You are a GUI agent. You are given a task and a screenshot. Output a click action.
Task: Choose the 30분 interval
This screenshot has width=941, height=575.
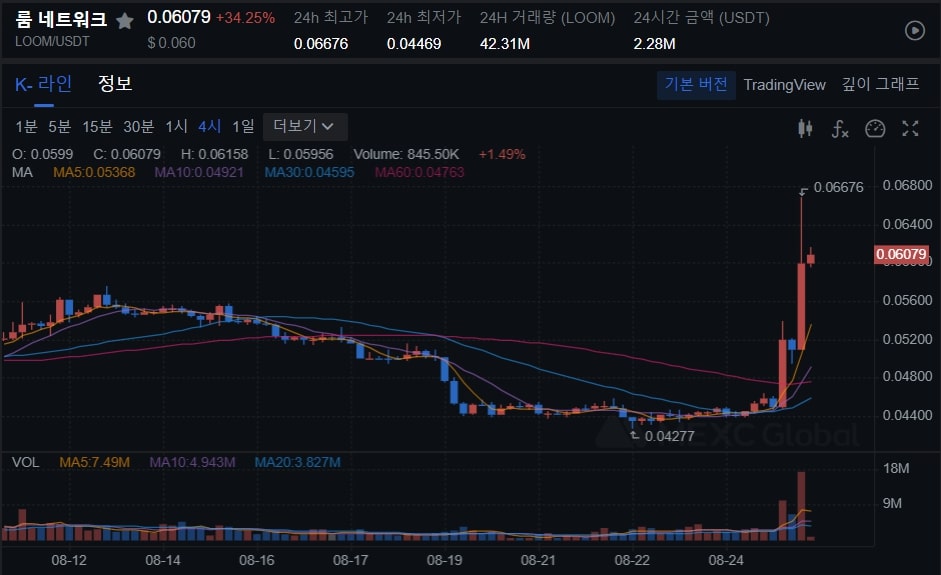[x=139, y=127]
